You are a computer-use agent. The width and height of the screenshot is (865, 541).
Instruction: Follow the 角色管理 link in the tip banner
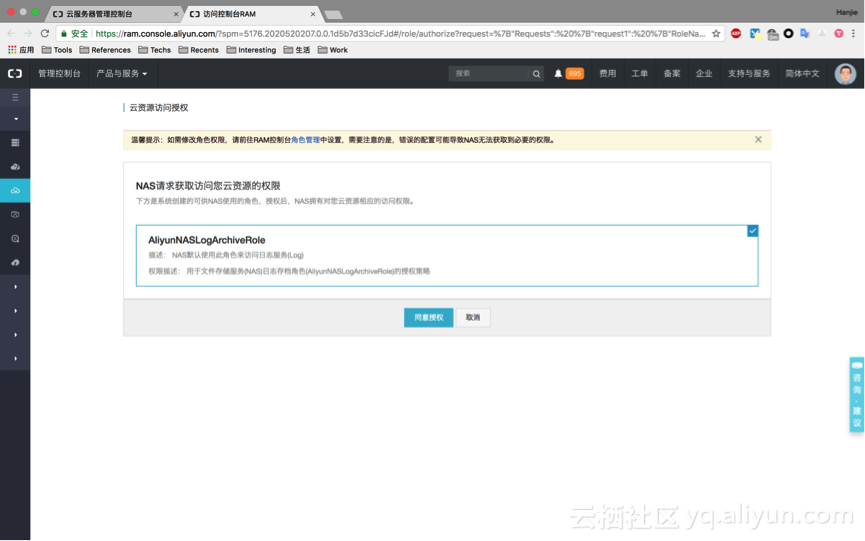(x=306, y=140)
